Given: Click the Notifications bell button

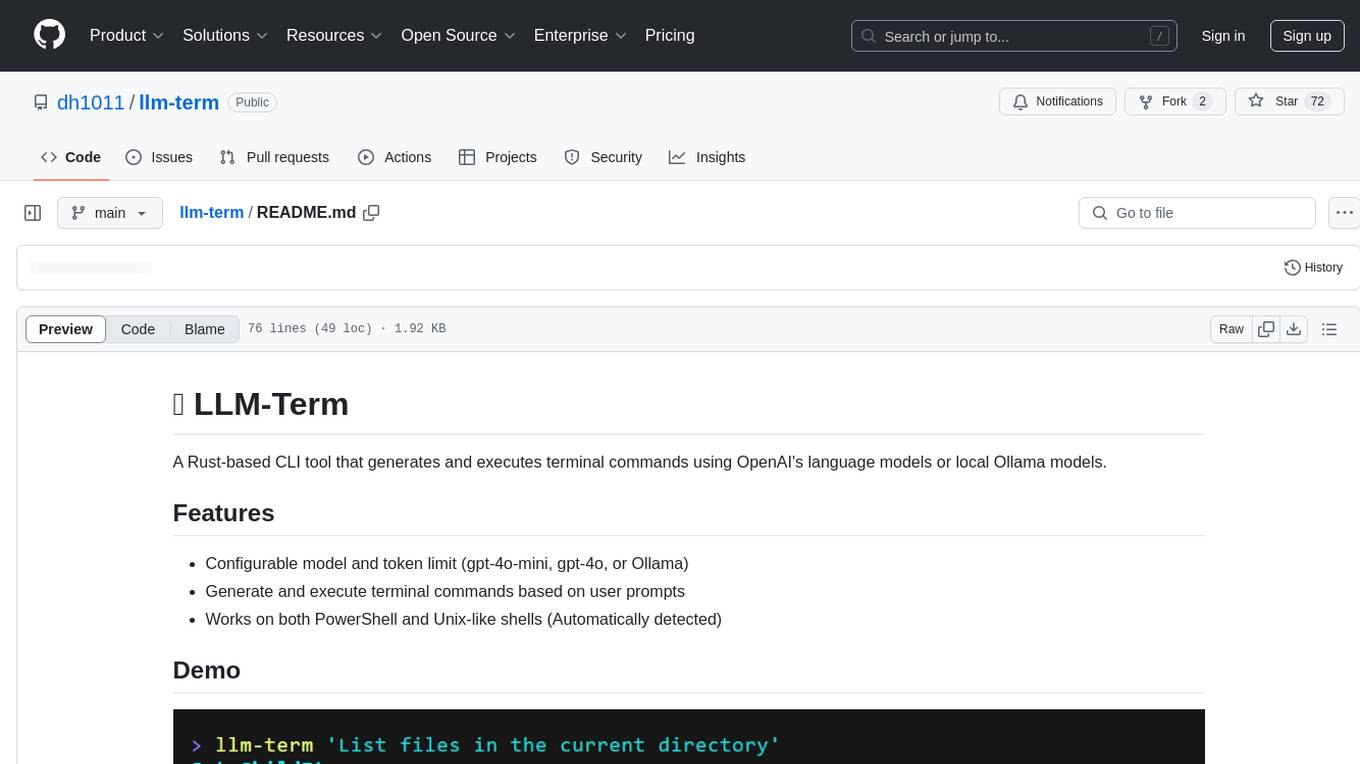Looking at the screenshot, I should pyautogui.click(x=1057, y=101).
